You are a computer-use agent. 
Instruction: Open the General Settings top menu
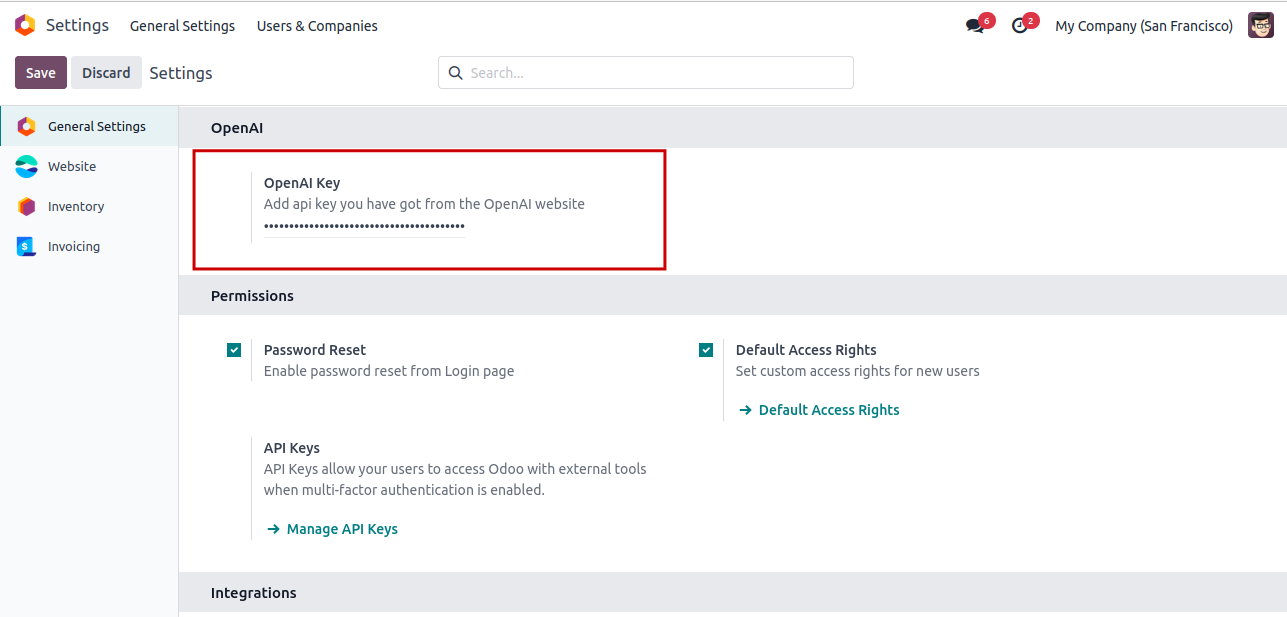point(182,26)
